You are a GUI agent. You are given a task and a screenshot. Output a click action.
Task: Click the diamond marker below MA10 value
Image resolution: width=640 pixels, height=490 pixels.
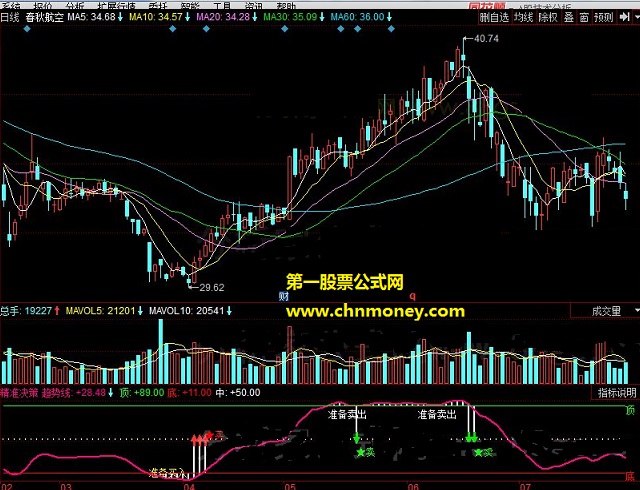tap(173, 29)
